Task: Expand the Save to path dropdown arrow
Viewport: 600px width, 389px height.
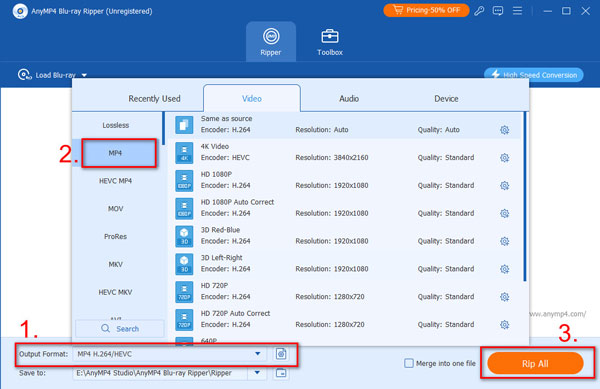Action: pyautogui.click(x=257, y=373)
